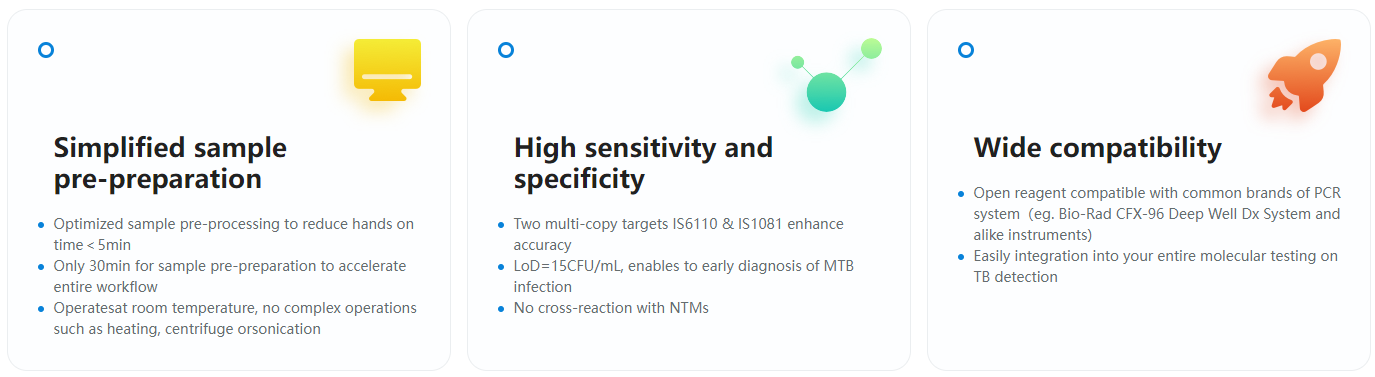1375x377 pixels.
Task: Click the yellow monitor icon
Action: tap(387, 70)
